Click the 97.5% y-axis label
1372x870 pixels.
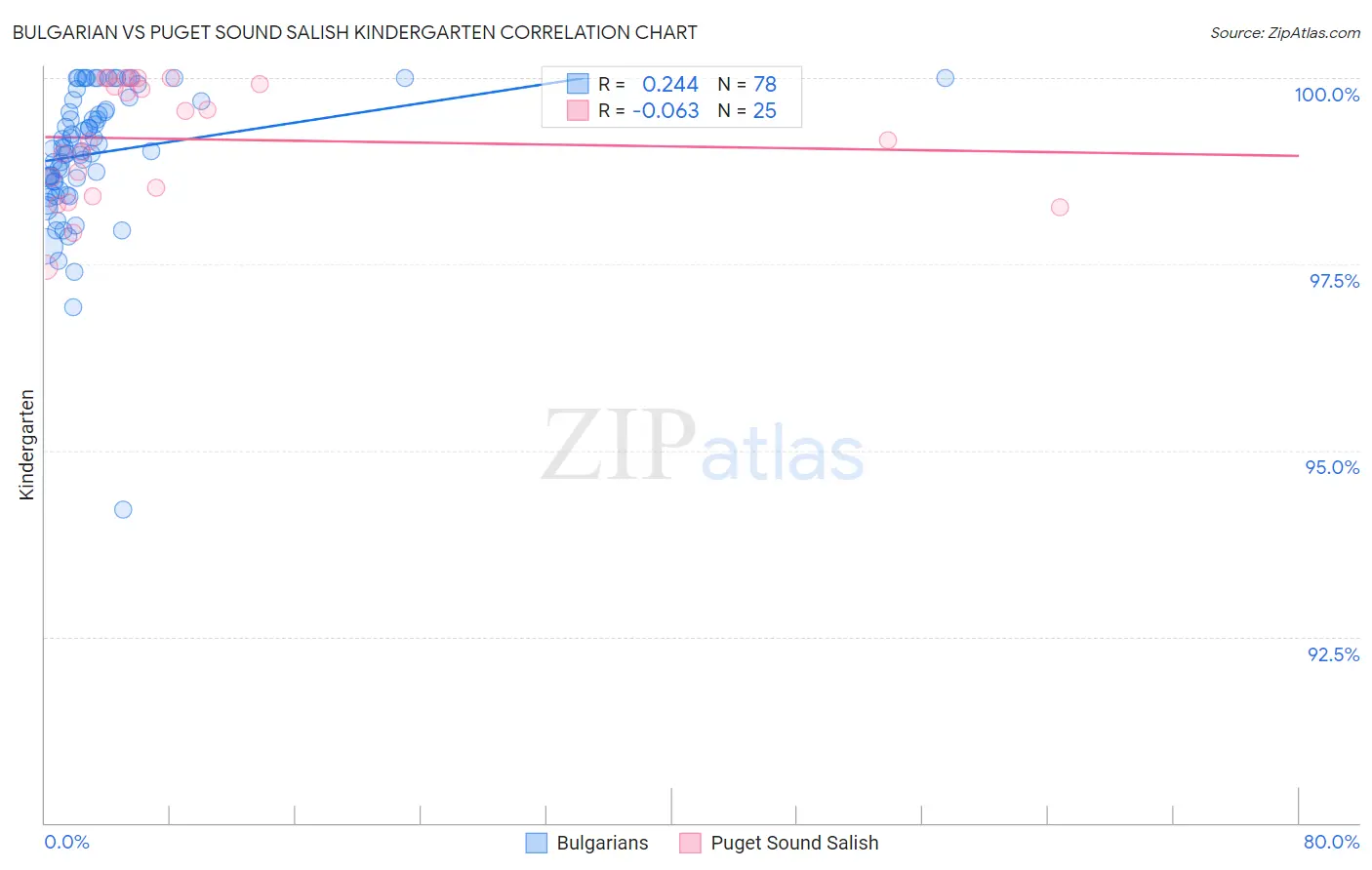(1334, 281)
